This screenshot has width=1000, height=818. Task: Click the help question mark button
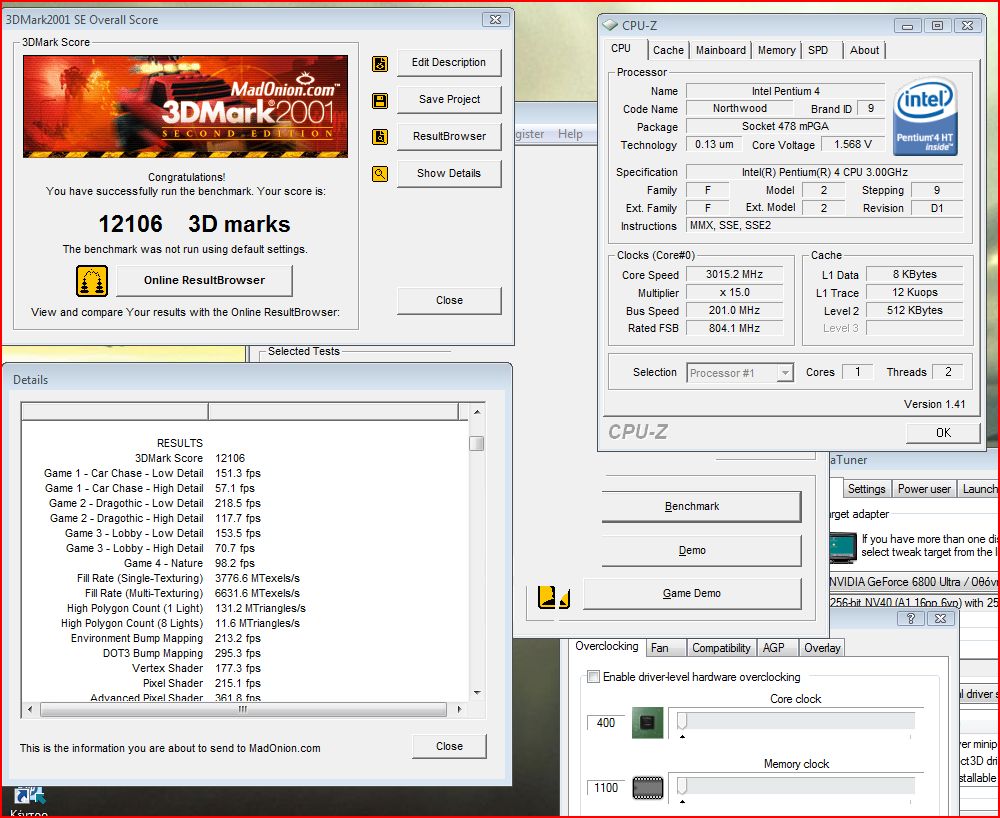pyautogui.click(x=910, y=618)
